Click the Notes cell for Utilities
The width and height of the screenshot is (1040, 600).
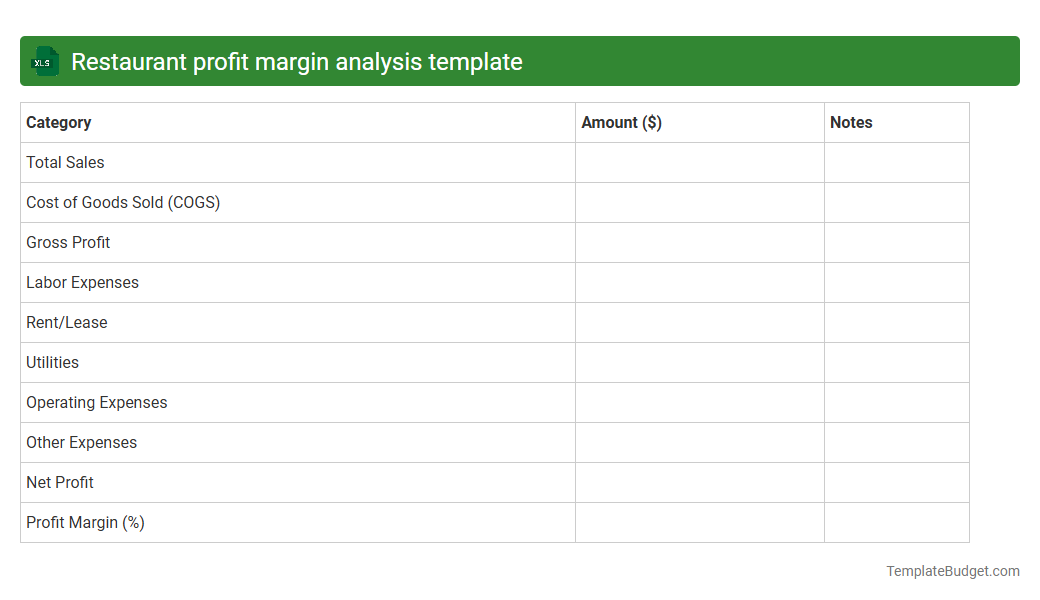click(896, 362)
